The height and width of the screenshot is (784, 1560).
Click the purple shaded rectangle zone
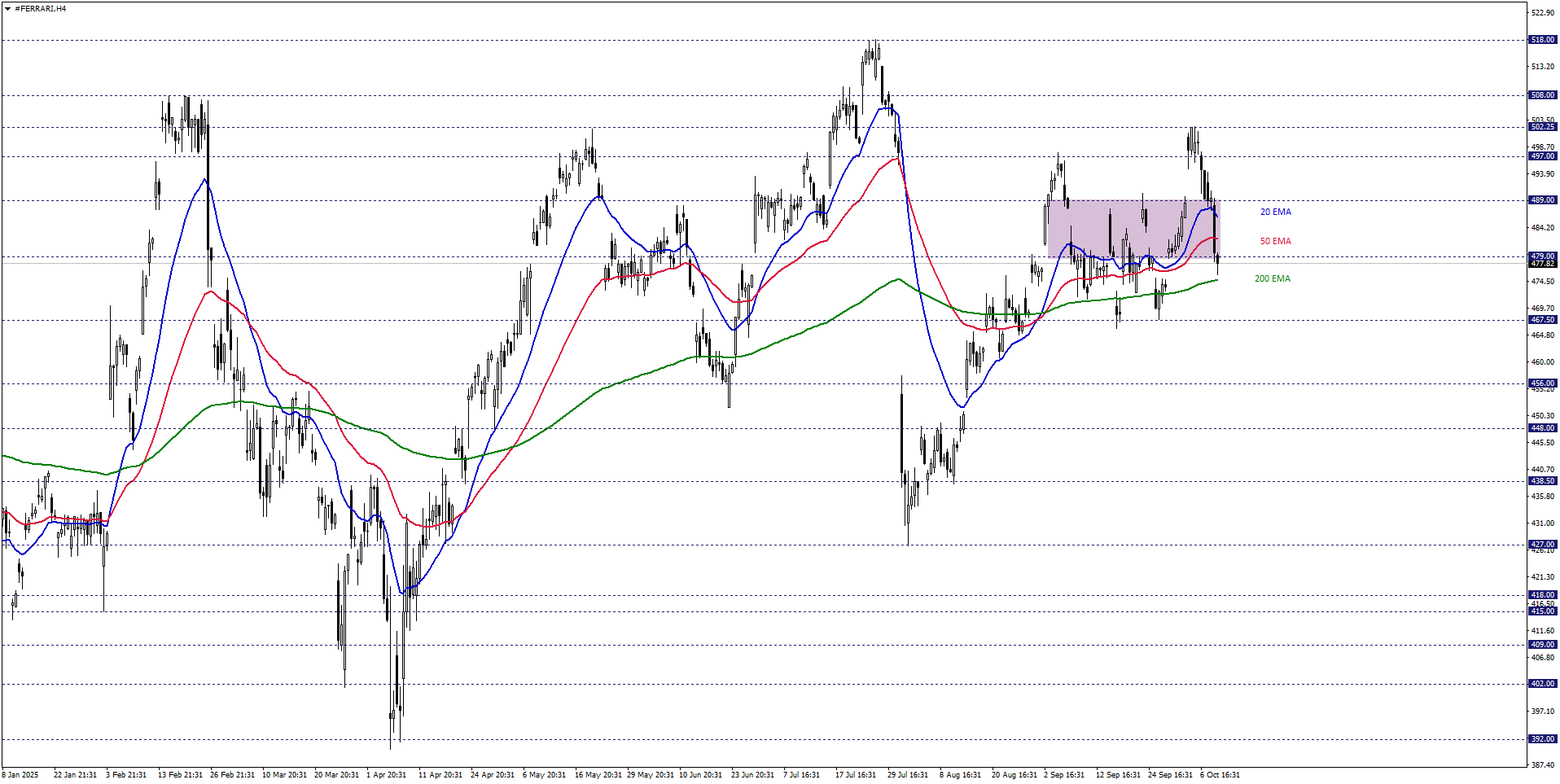click(1132, 229)
